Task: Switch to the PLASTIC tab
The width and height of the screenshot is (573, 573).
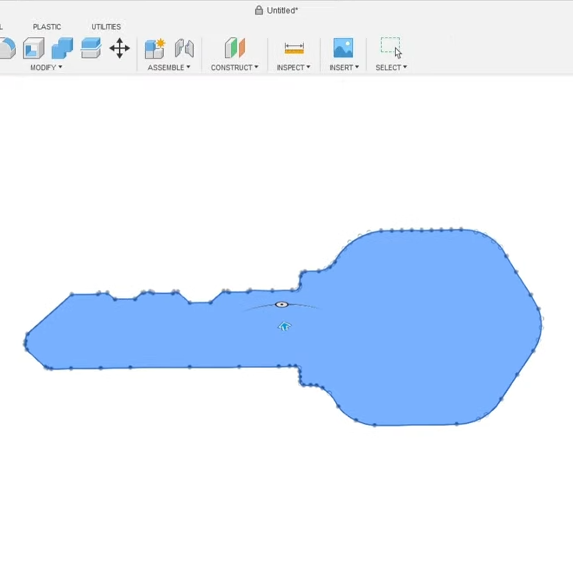Action: [x=47, y=27]
